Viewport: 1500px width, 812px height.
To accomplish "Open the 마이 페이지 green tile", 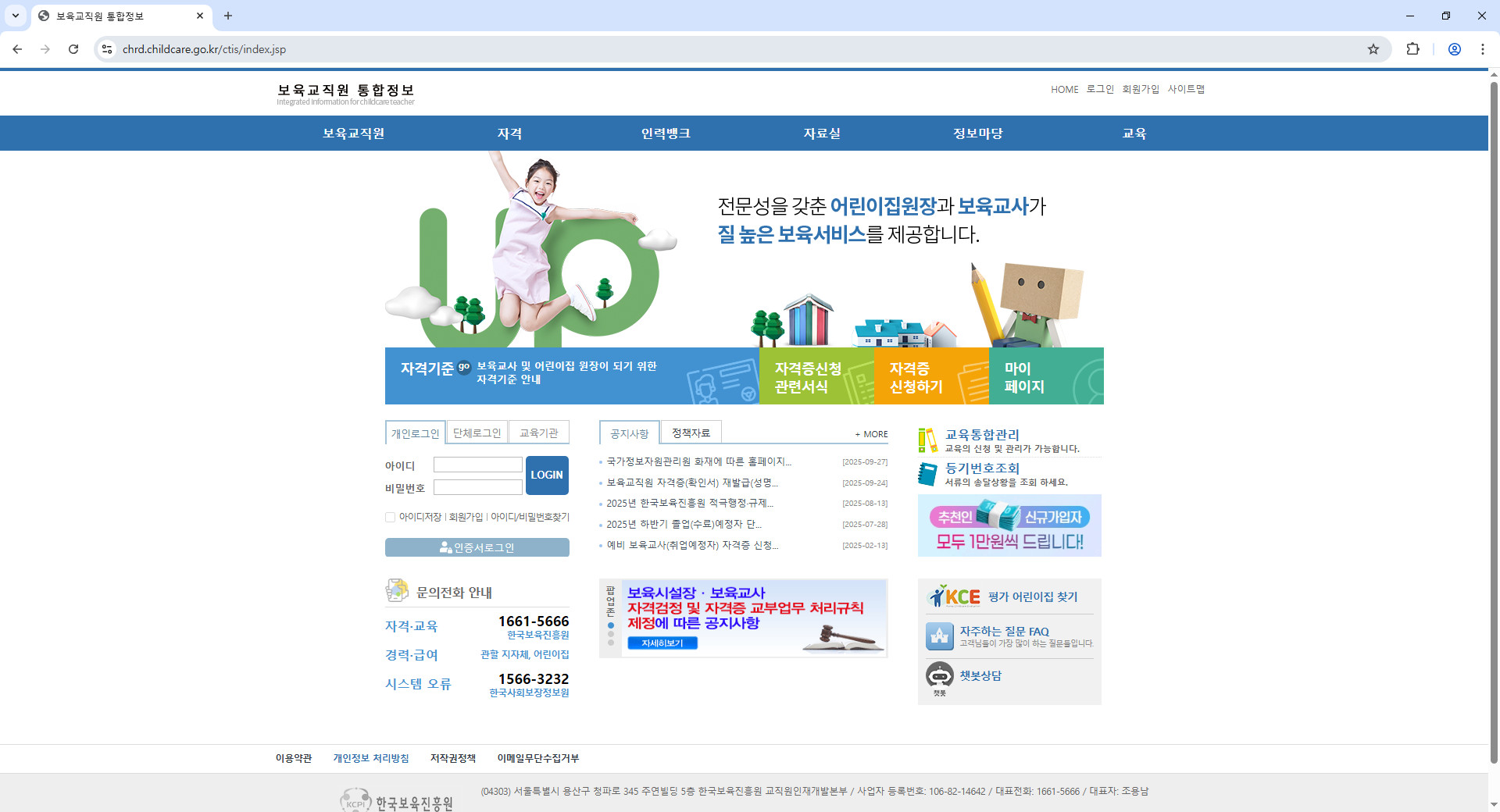I will [1046, 376].
